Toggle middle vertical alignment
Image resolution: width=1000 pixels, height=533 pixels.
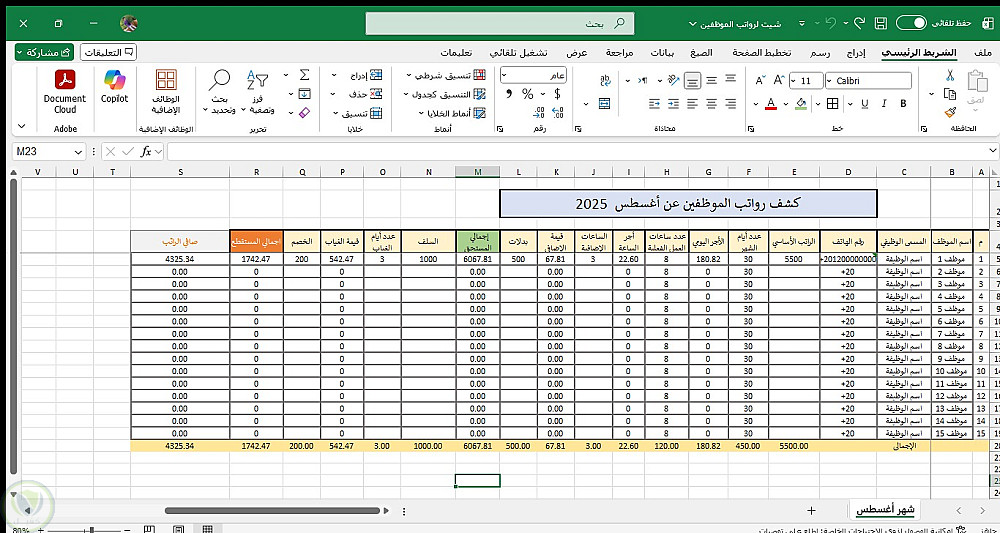pos(712,80)
